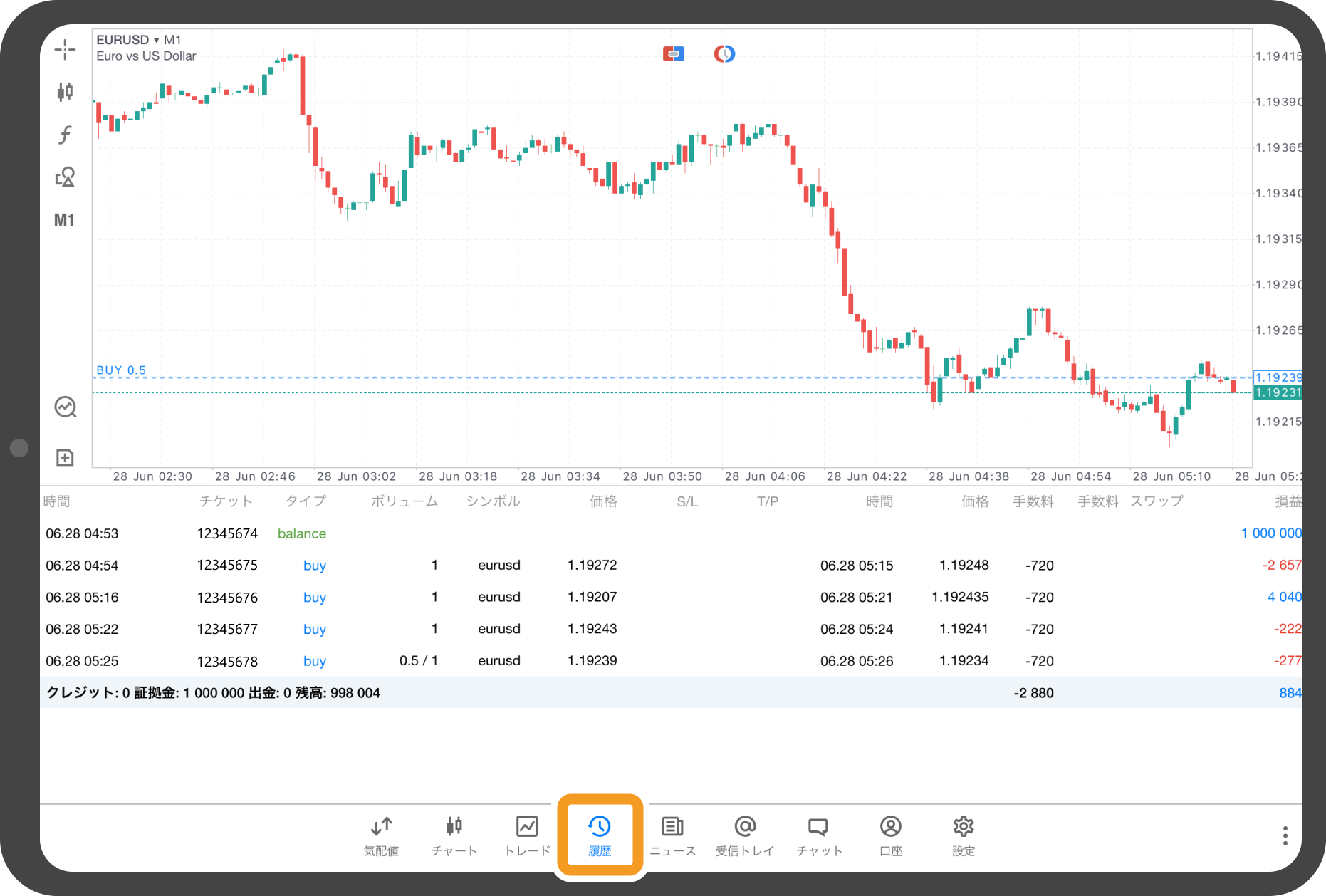Open the chart trade panel icon
Viewport: 1326px width, 896px height.
point(66,407)
